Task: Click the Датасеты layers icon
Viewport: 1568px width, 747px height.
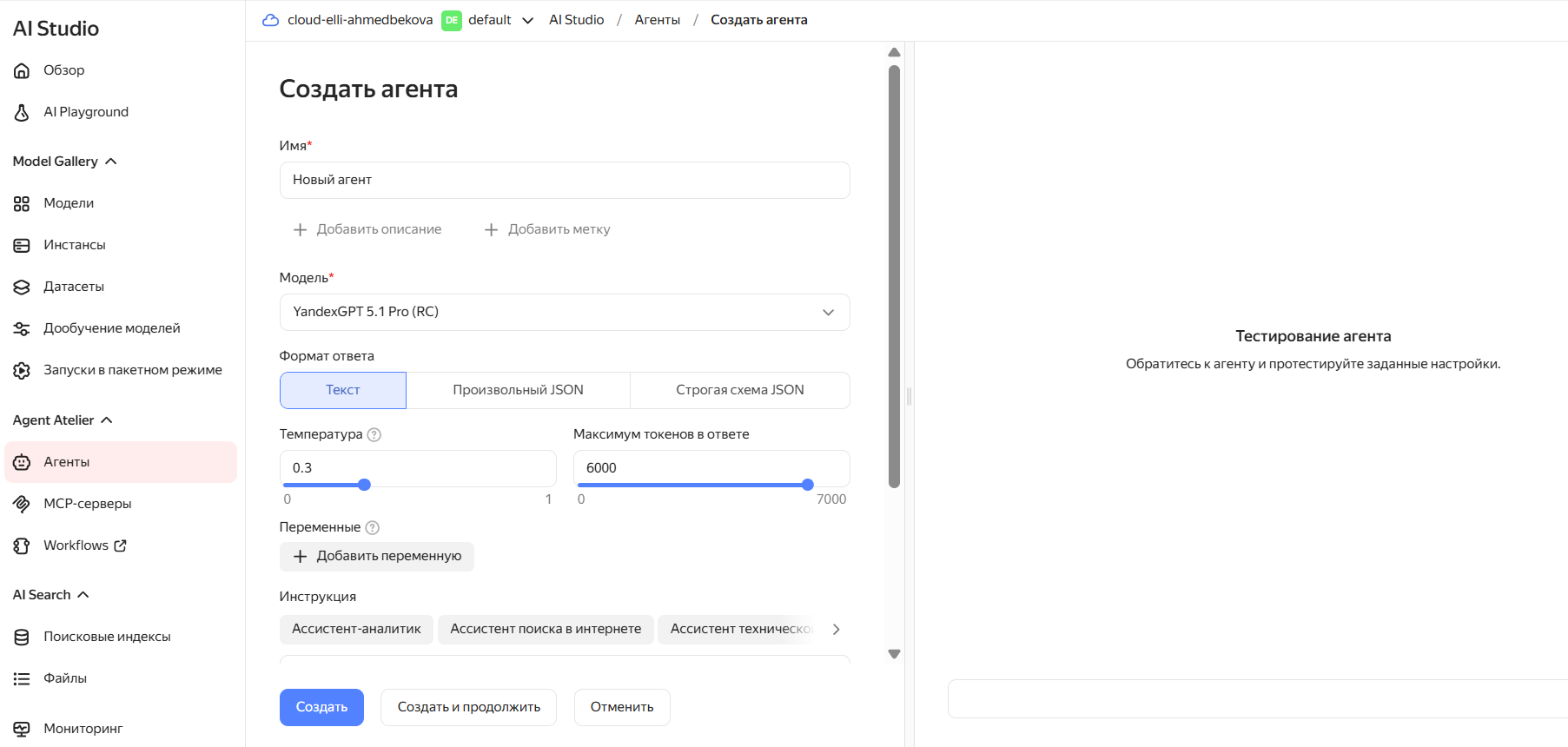Action: click(x=22, y=287)
